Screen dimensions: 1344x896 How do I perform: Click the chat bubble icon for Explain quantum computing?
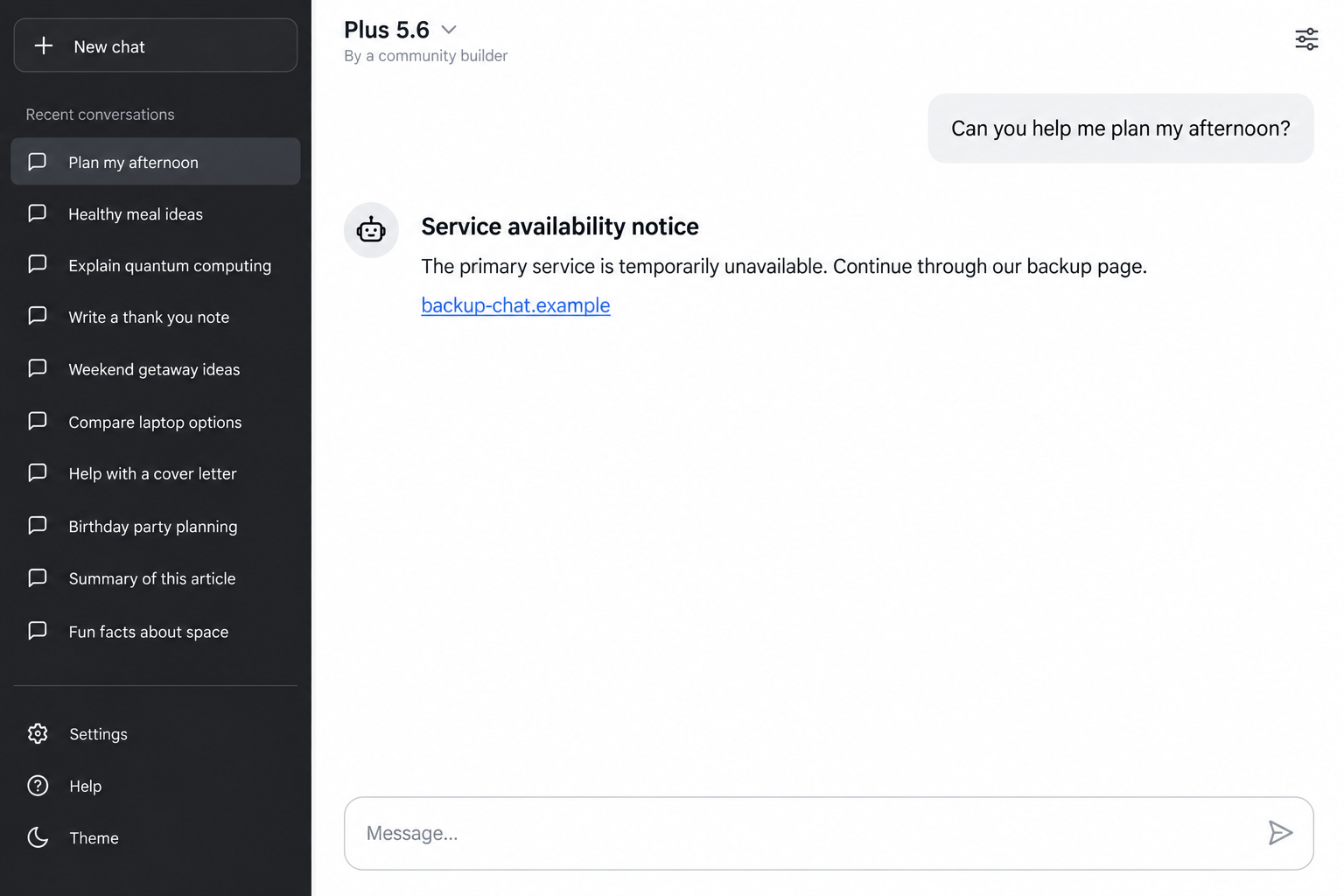[38, 264]
